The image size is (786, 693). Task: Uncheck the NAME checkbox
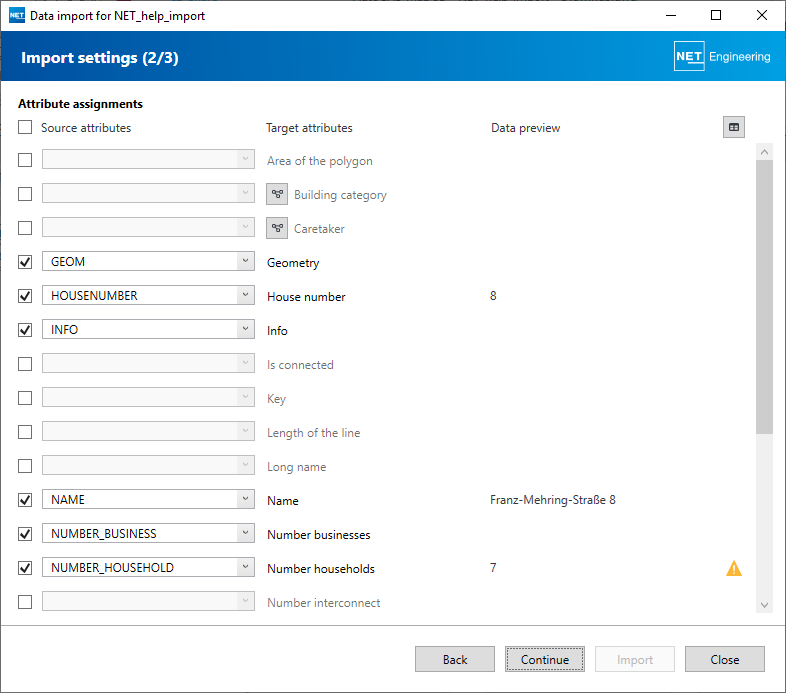click(25, 500)
